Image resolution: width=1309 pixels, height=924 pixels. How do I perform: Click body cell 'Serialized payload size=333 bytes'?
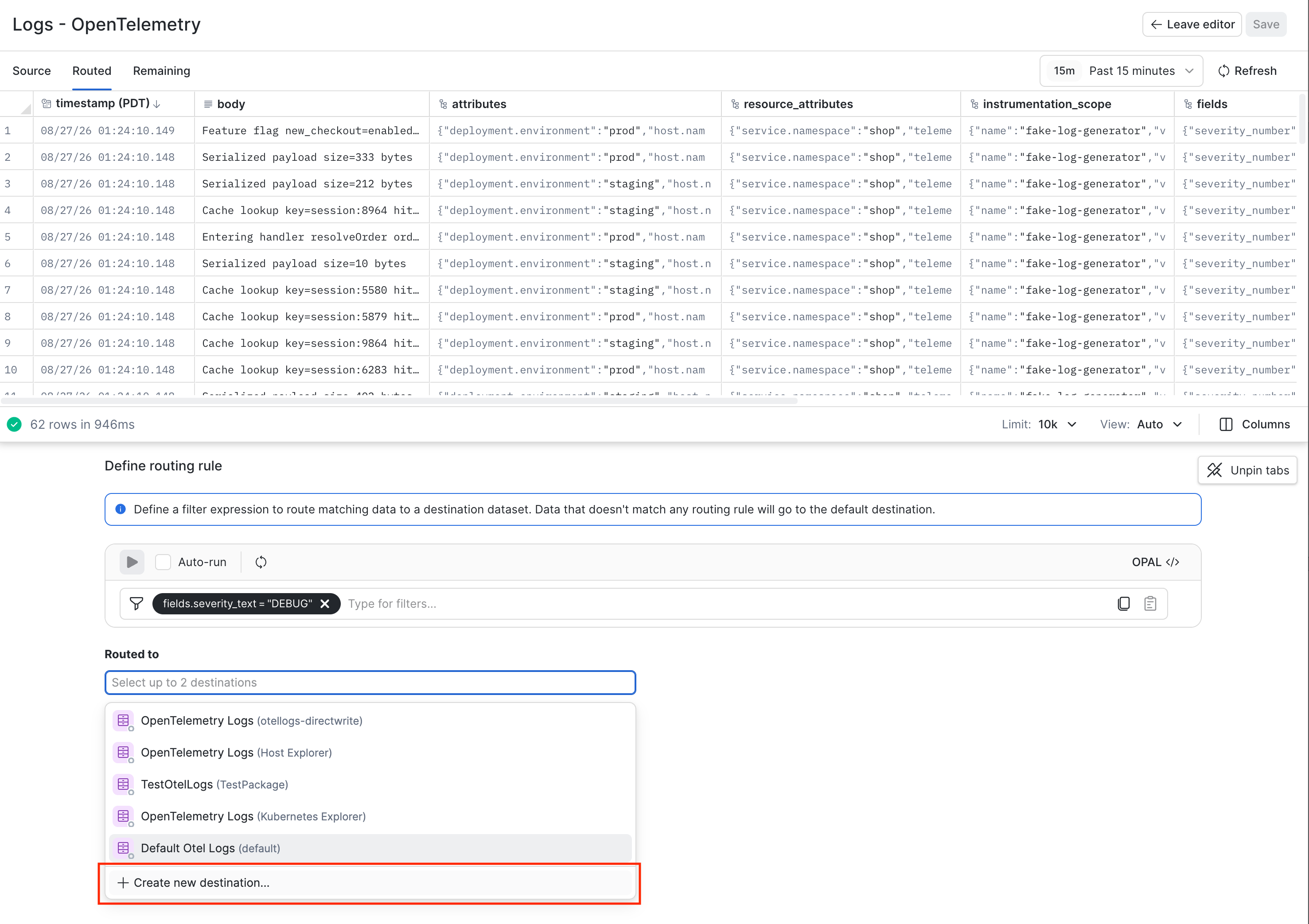tap(311, 157)
